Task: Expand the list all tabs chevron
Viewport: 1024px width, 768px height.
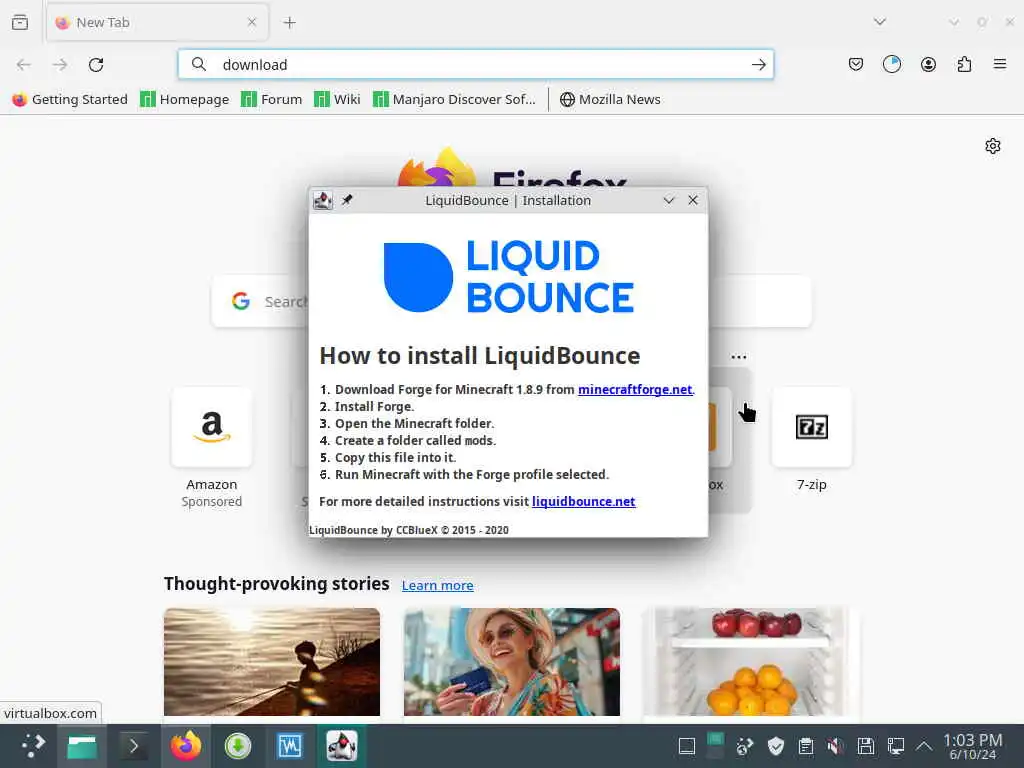Action: [x=880, y=22]
